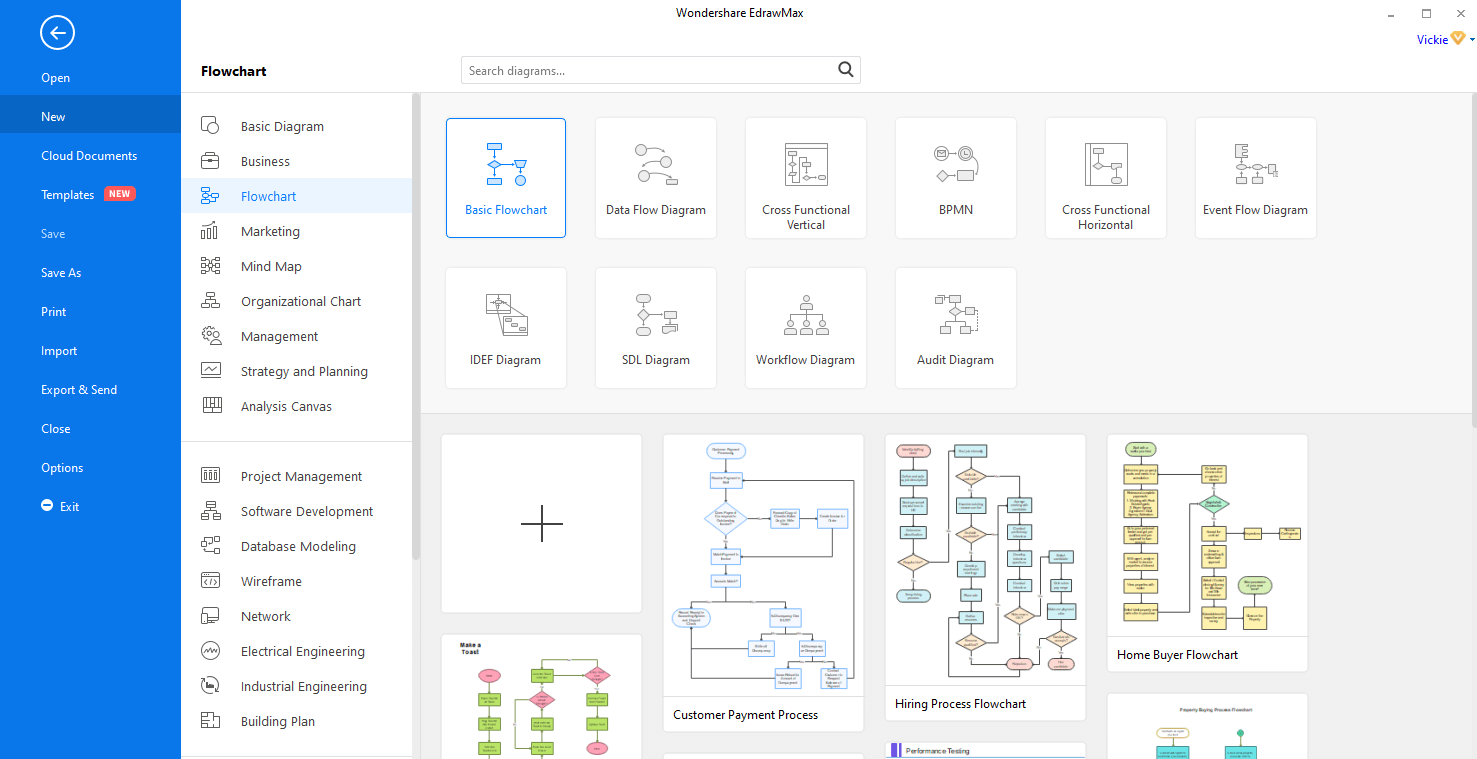1477x759 pixels.
Task: Click the premium diamond icon near Vickie
Action: pos(1458,39)
